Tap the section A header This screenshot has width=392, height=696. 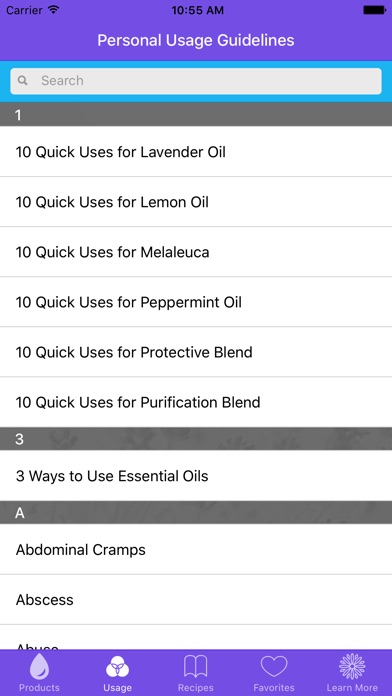(x=196, y=513)
